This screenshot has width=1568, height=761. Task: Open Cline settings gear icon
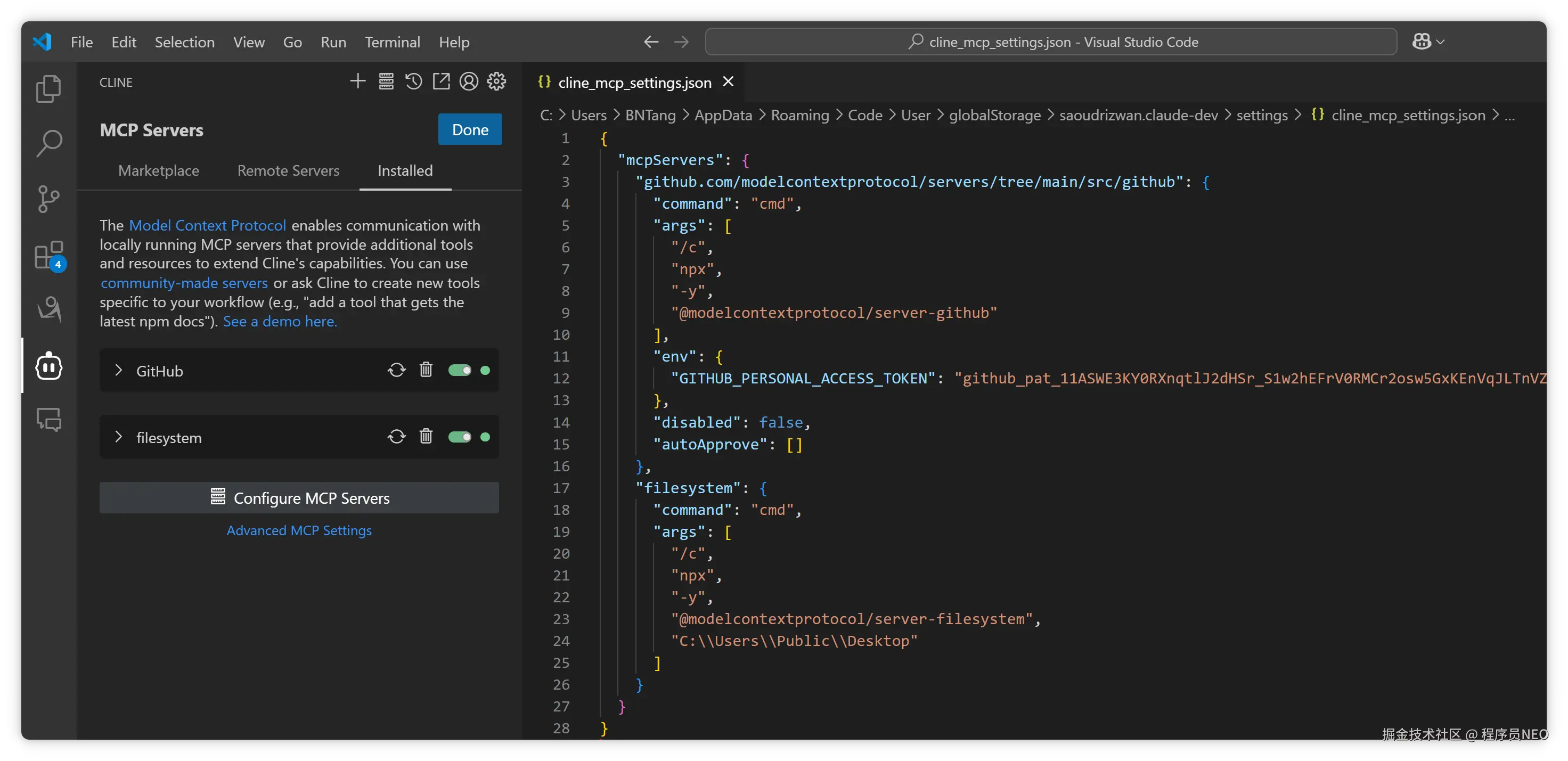(496, 81)
